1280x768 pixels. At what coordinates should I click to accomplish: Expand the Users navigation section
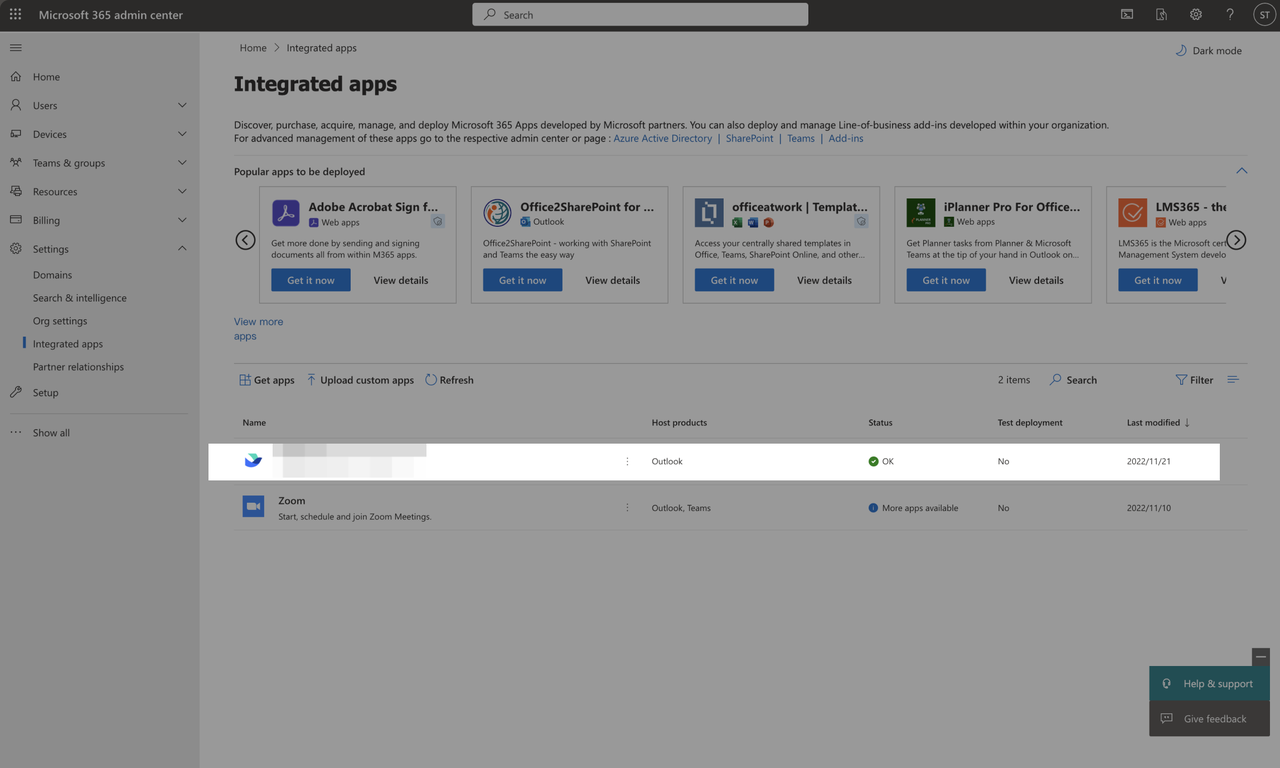coord(182,105)
